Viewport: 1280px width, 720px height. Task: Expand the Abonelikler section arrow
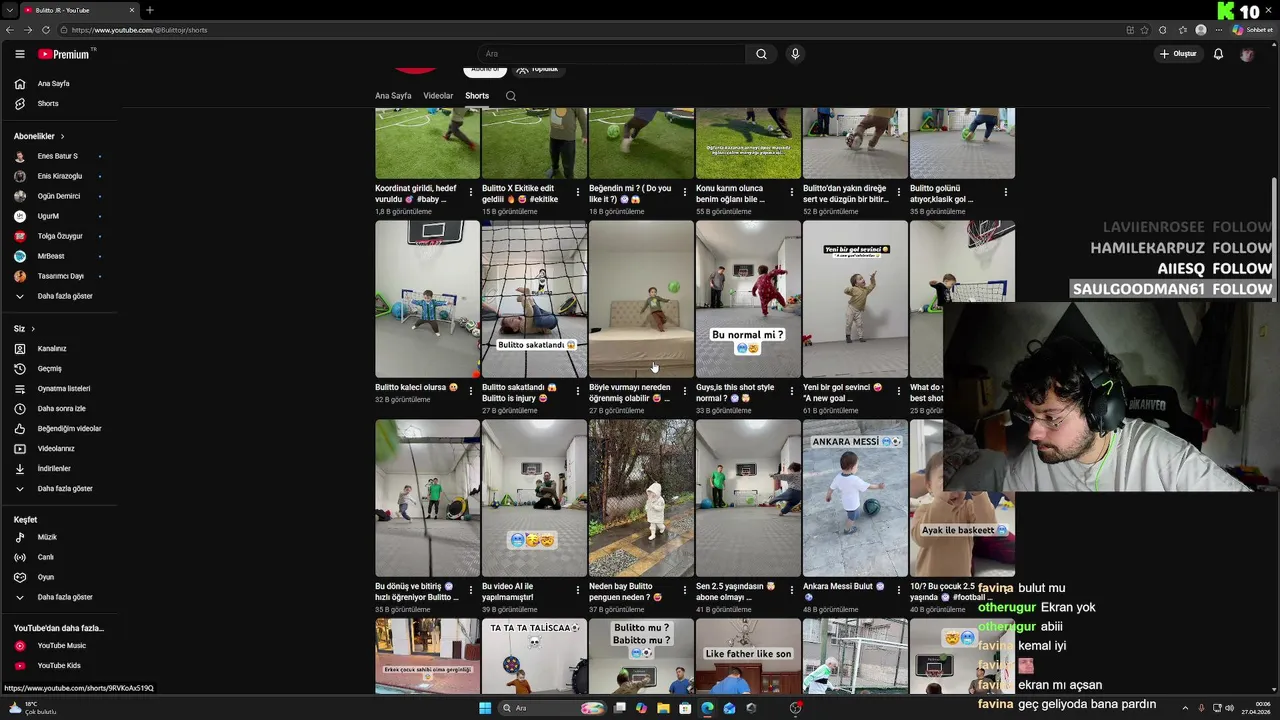pos(62,136)
